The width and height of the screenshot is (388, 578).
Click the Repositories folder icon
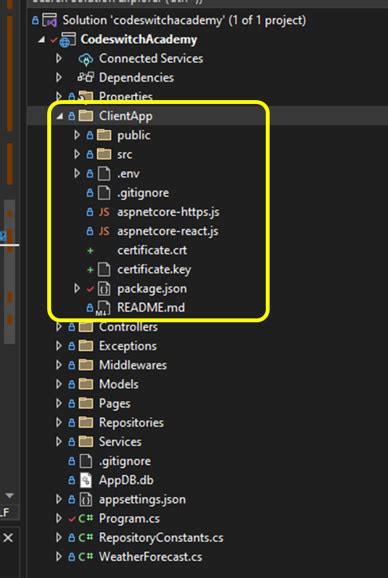coord(85,423)
